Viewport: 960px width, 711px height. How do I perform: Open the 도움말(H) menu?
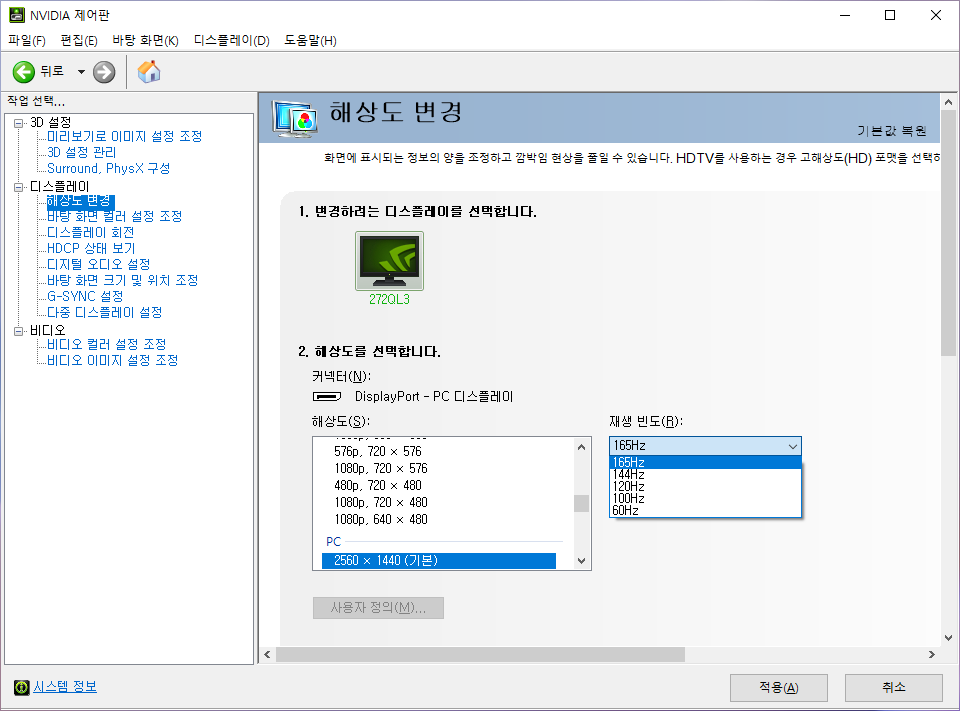[x=310, y=40]
